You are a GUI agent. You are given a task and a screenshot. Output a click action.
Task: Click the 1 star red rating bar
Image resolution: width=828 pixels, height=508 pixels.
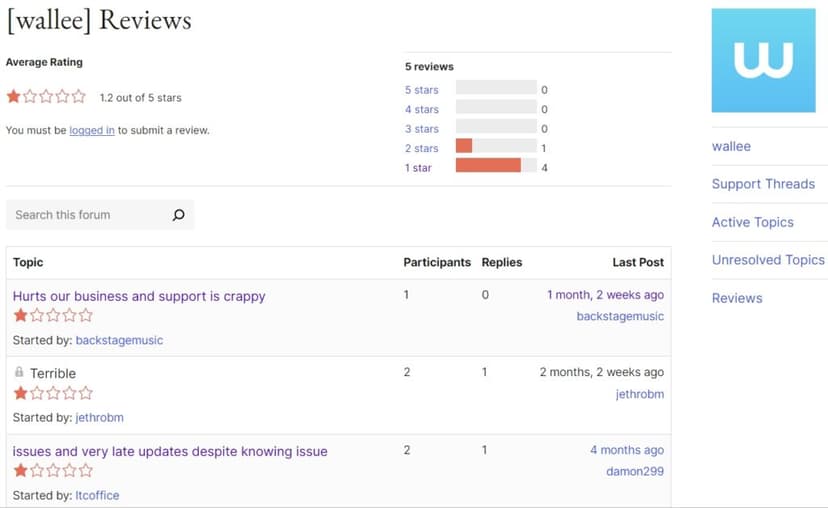488,165
